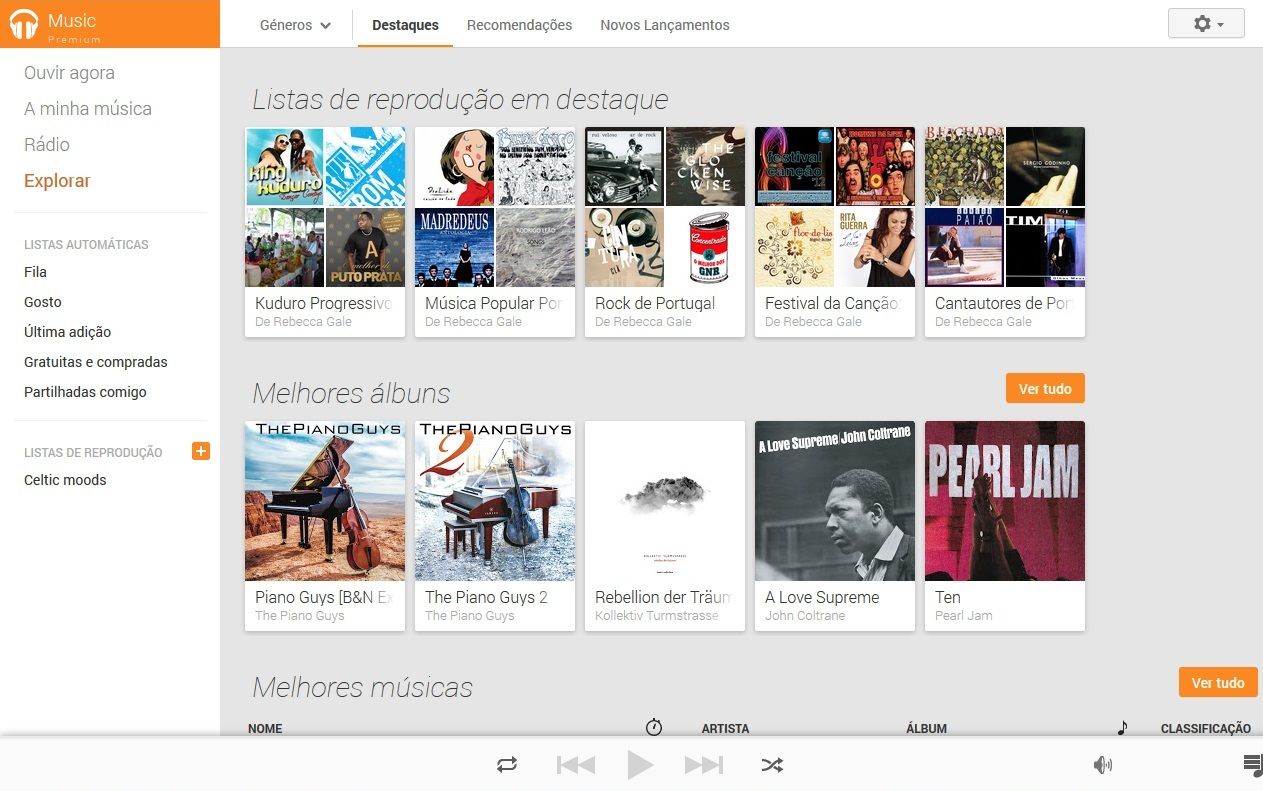Image resolution: width=1263 pixels, height=791 pixels.
Task: Toggle repeat mode
Action: [x=507, y=765]
